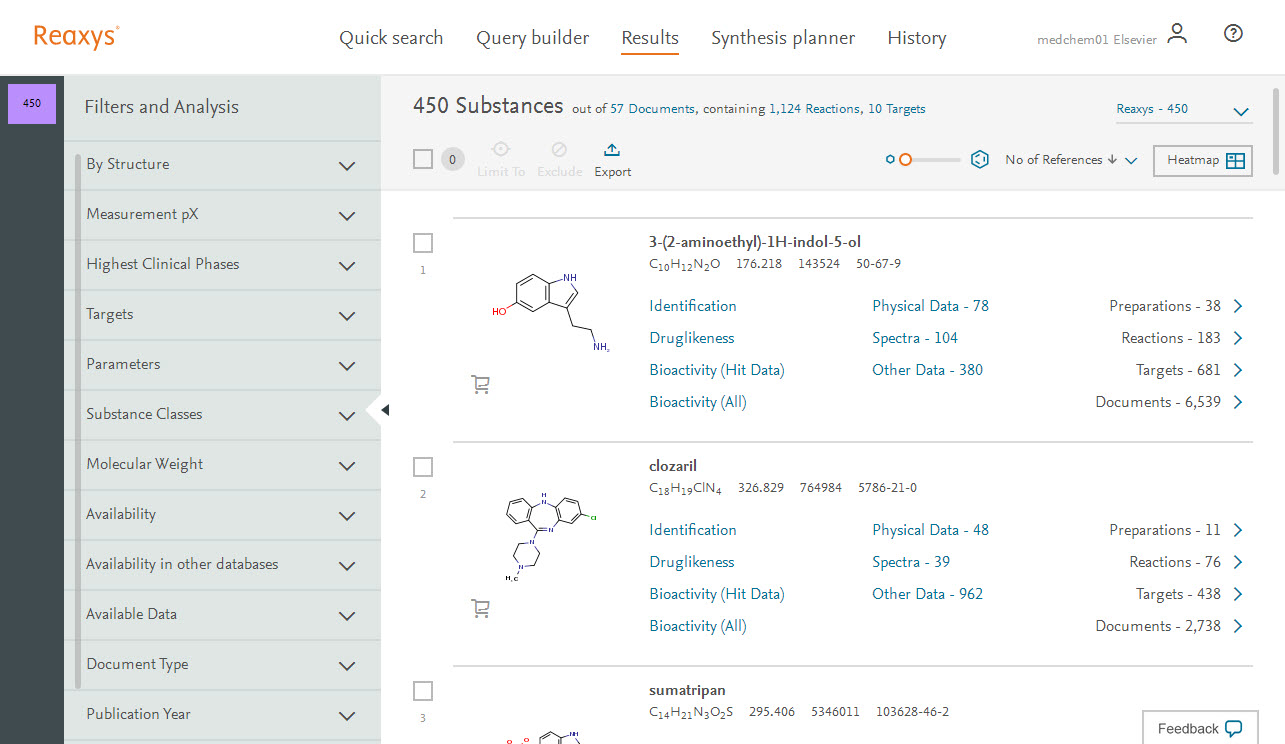Screen dimensions: 1285x744
Task: Open the Heatmap view button
Action: pos(1202,161)
